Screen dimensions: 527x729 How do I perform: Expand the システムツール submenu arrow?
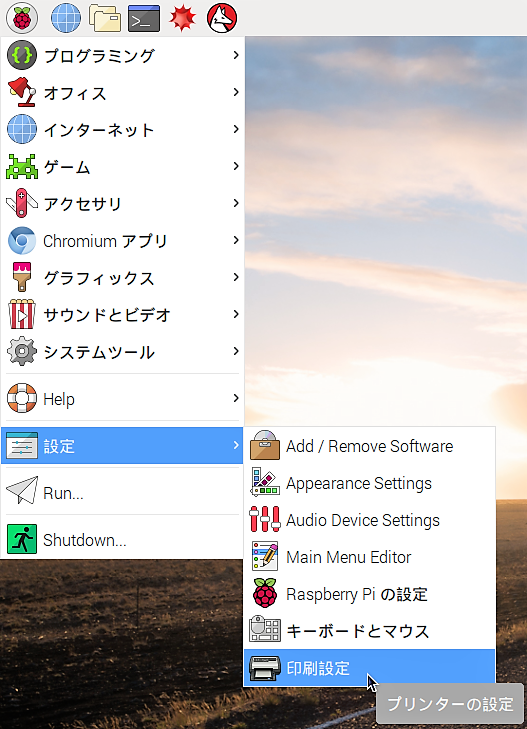(x=236, y=351)
